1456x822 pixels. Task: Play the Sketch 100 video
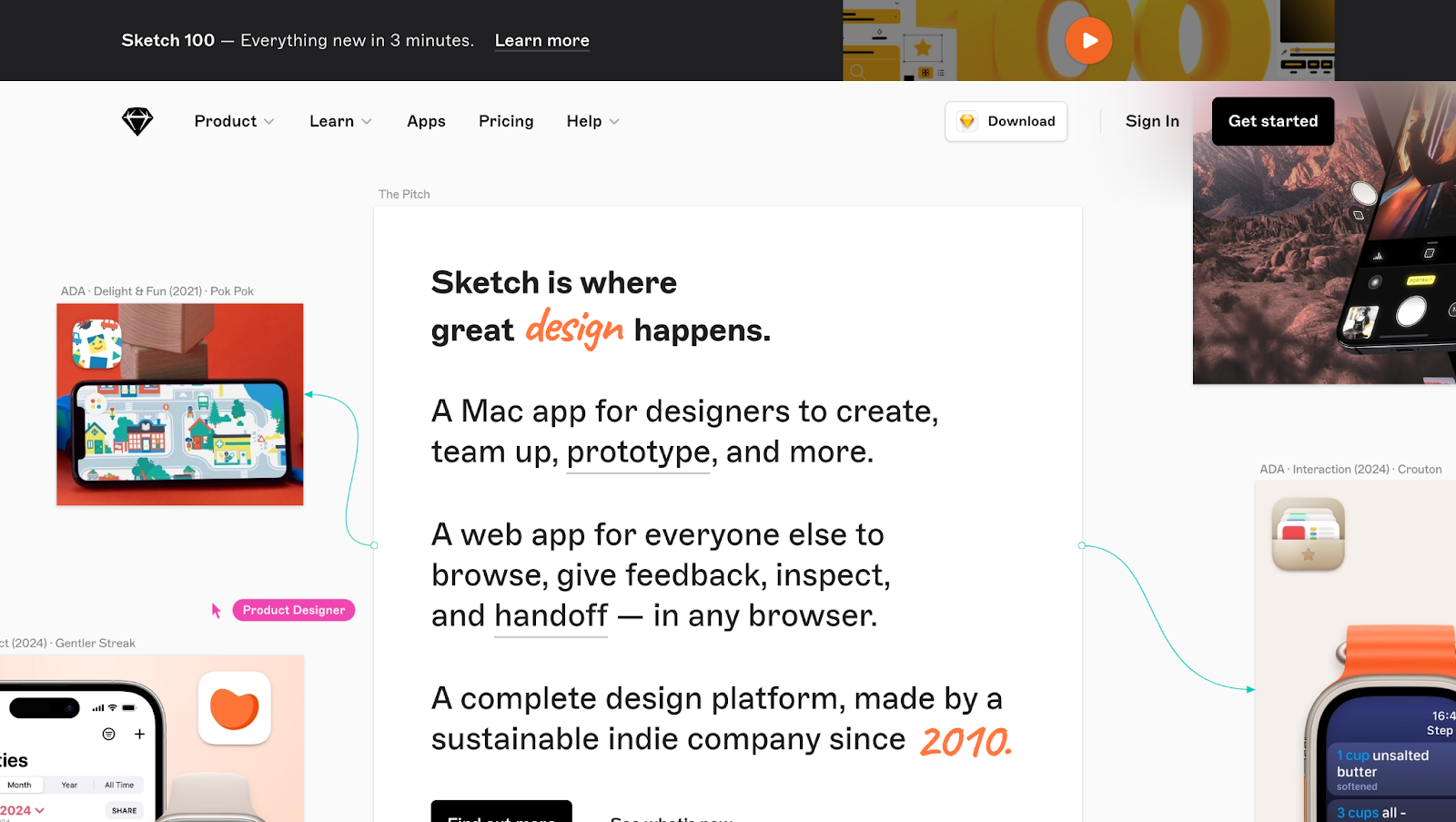[1088, 41]
